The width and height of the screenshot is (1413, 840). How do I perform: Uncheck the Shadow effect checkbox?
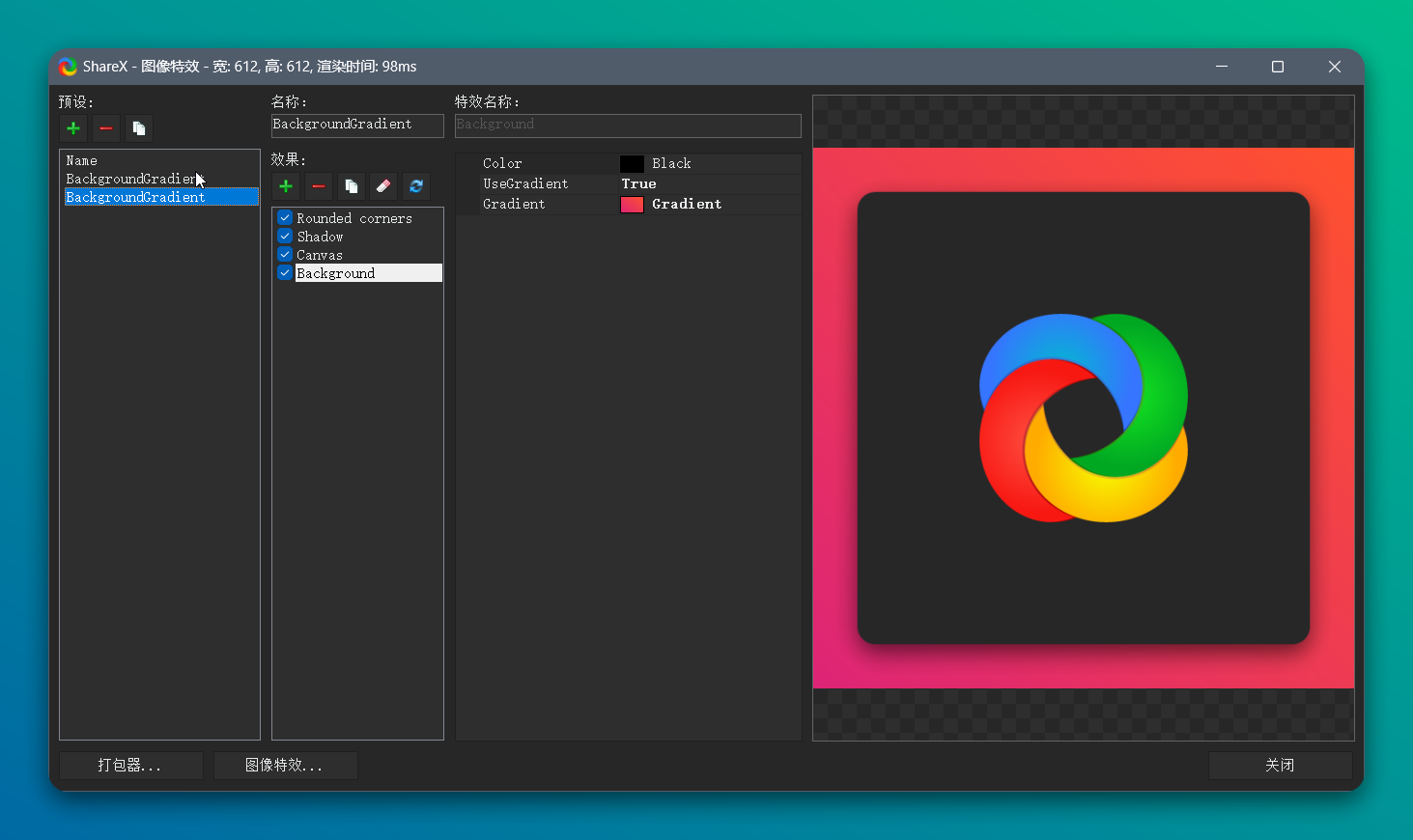pyautogui.click(x=285, y=237)
